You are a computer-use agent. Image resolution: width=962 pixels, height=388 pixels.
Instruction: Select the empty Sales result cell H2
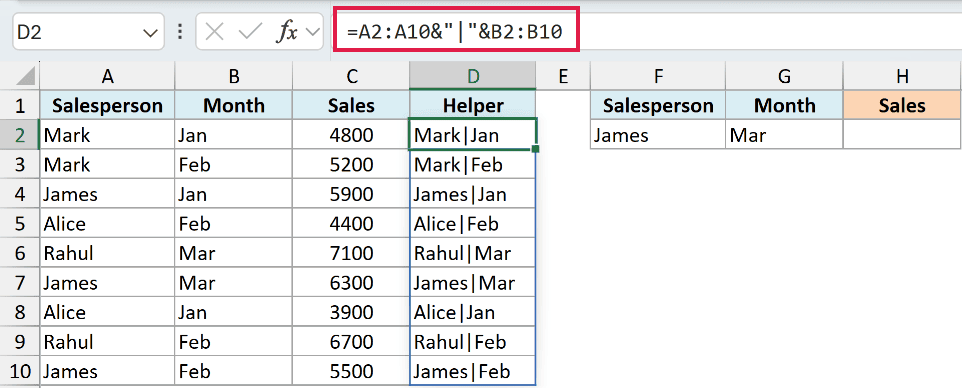902,134
